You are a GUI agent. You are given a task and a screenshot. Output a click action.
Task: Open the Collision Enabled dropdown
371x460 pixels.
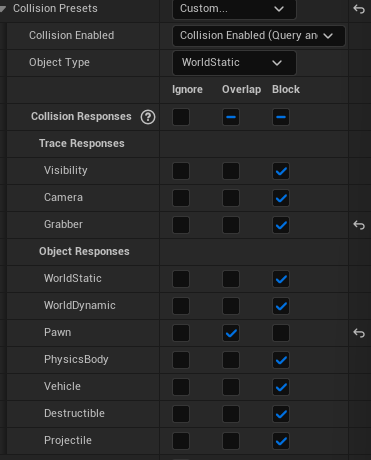259,36
